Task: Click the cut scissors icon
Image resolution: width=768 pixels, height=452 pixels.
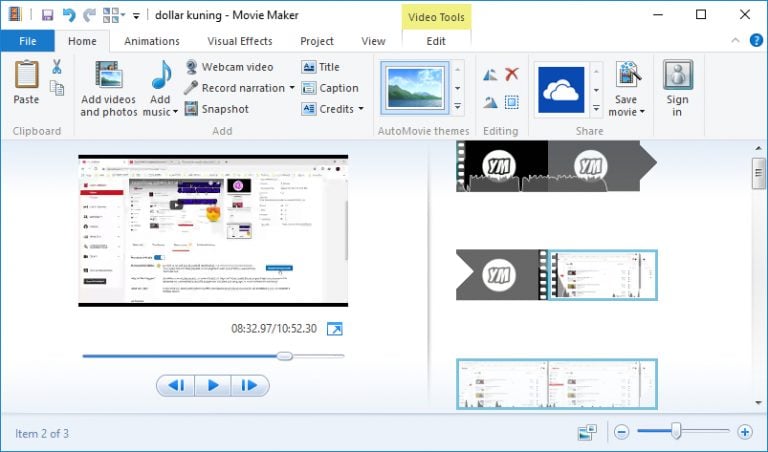Action: click(57, 67)
